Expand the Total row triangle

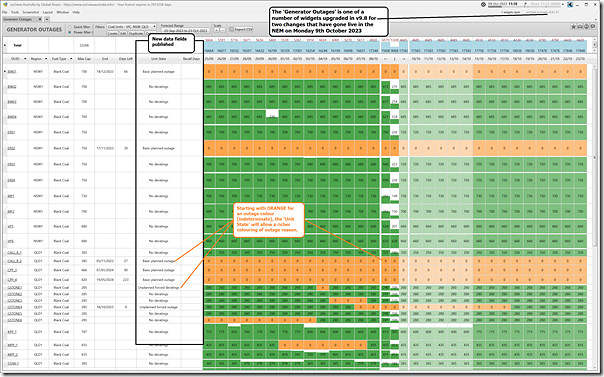click(x=5, y=45)
